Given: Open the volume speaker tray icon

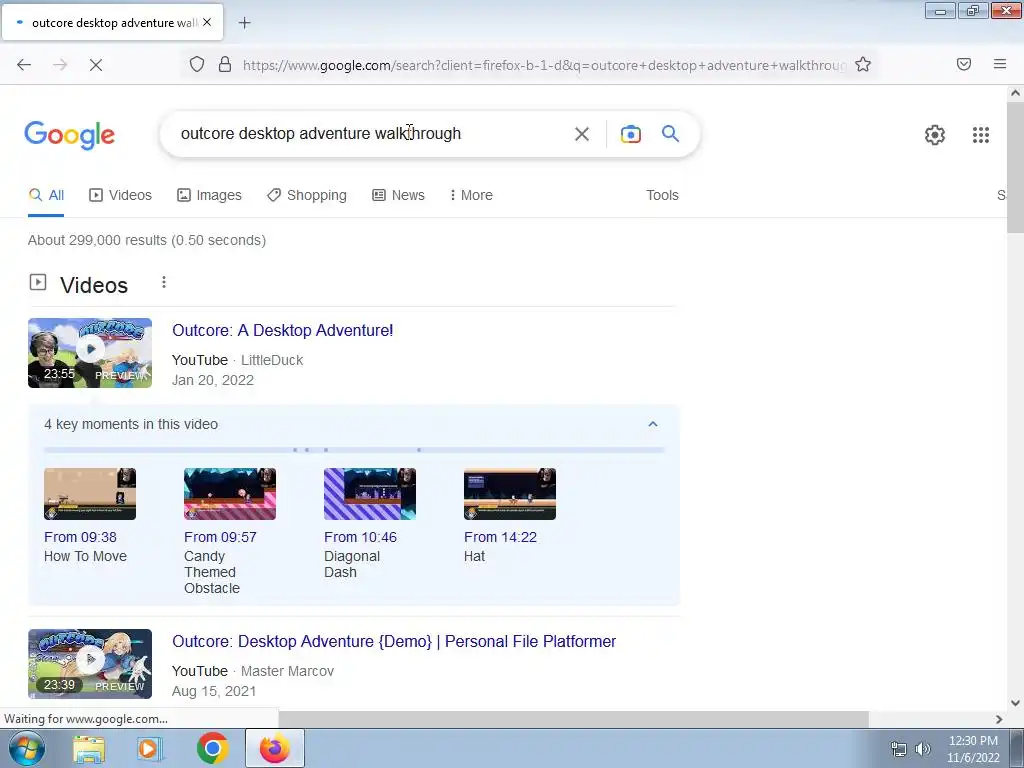Looking at the screenshot, I should (922, 749).
